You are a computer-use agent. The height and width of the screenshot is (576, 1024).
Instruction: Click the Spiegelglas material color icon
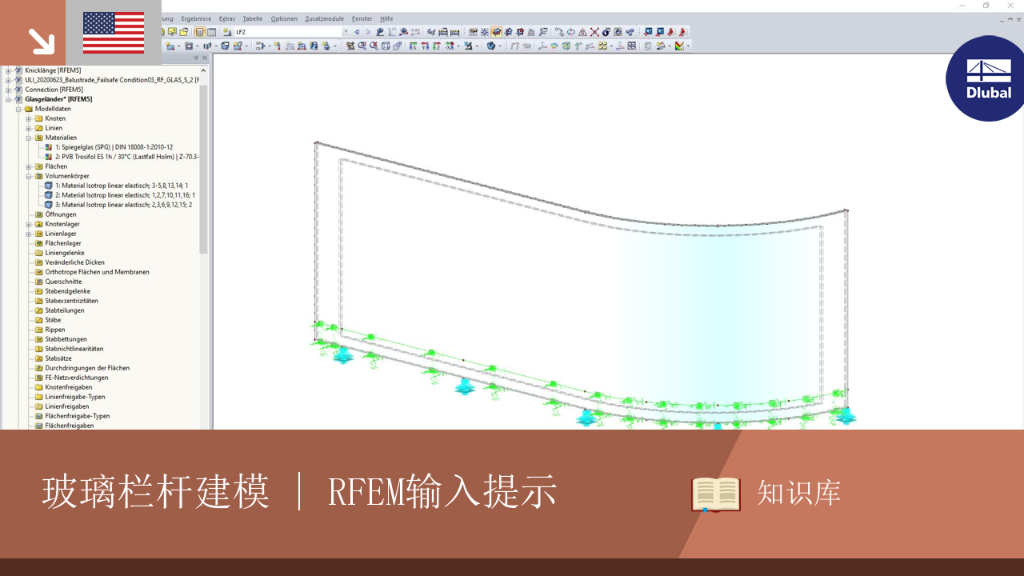(48, 148)
